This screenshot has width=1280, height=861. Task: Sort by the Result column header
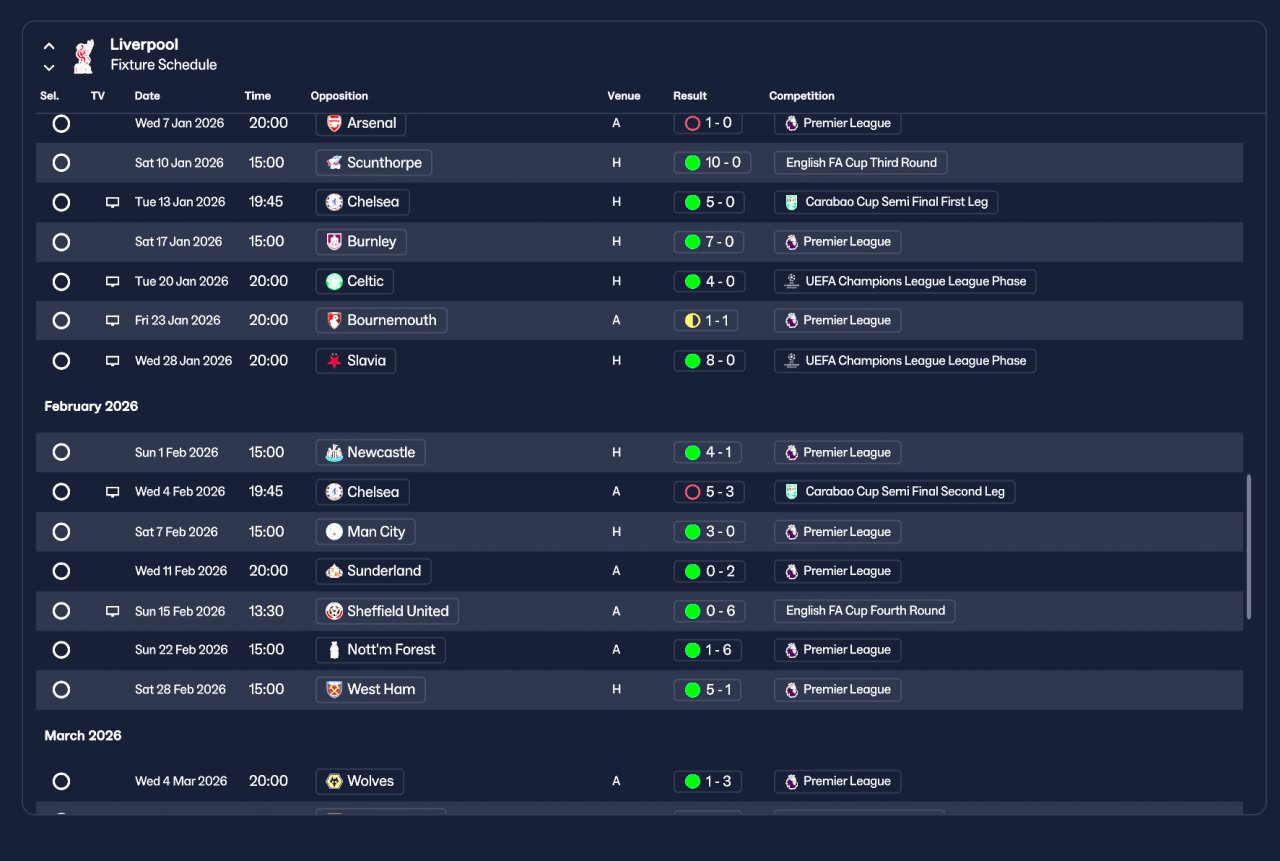point(690,96)
